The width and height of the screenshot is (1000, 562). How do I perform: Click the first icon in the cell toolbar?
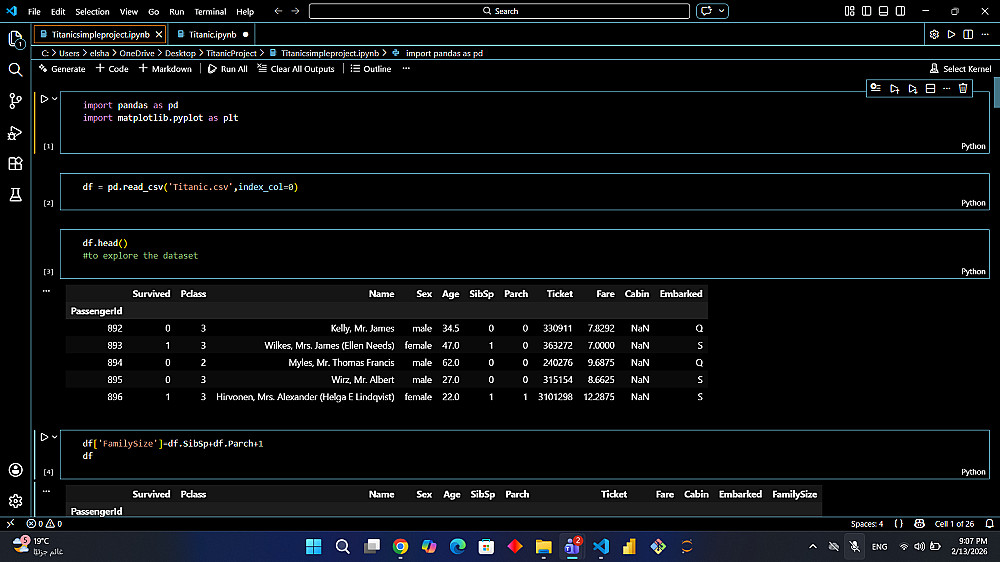coord(876,89)
